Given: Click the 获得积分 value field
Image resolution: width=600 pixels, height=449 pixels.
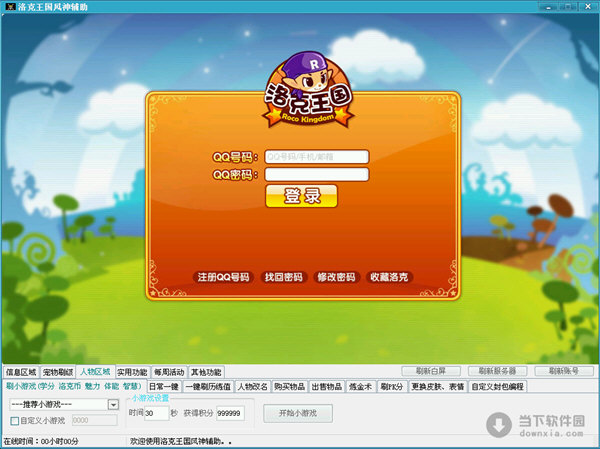Looking at the screenshot, I should click(230, 413).
